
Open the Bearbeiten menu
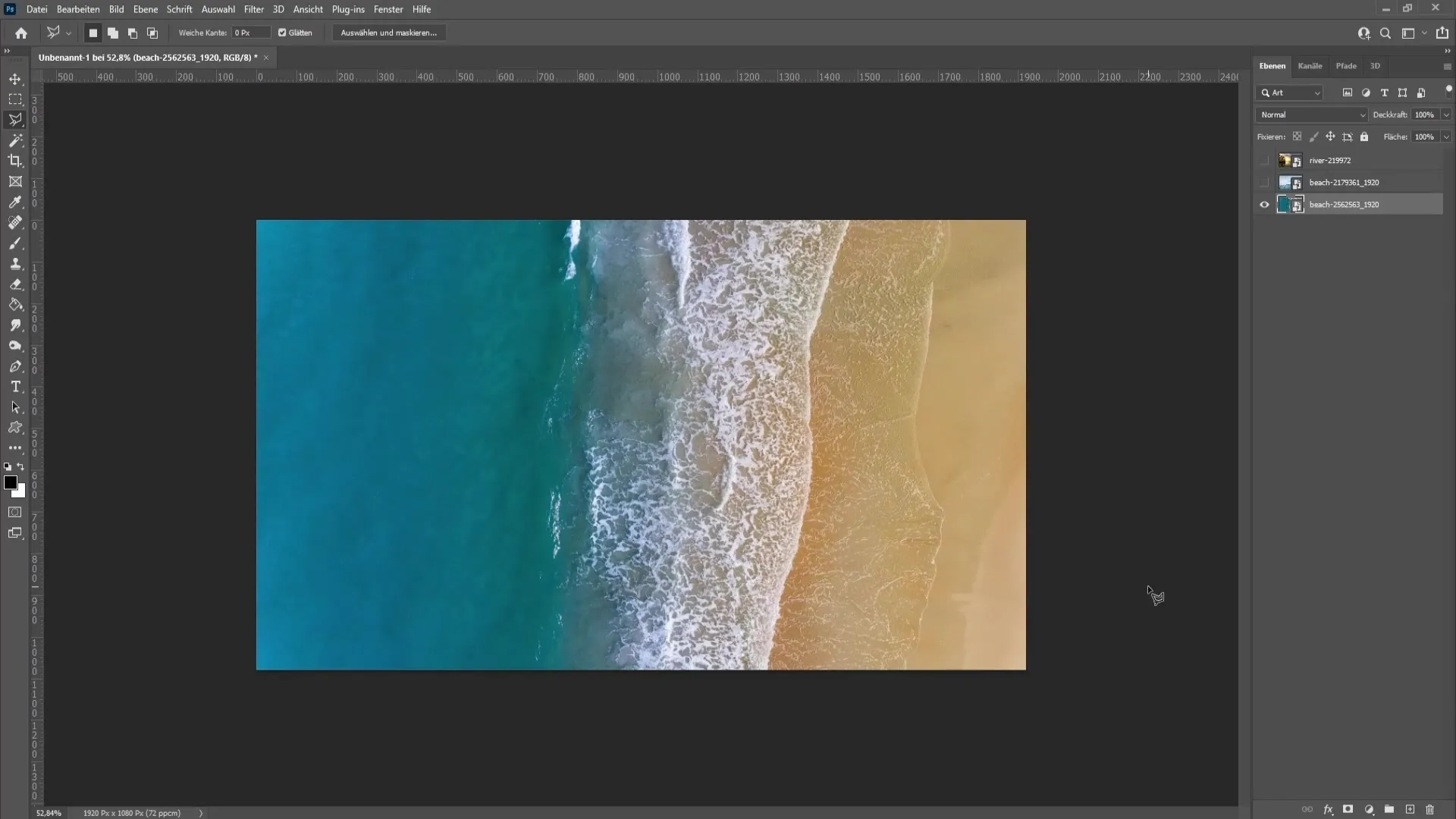(78, 9)
